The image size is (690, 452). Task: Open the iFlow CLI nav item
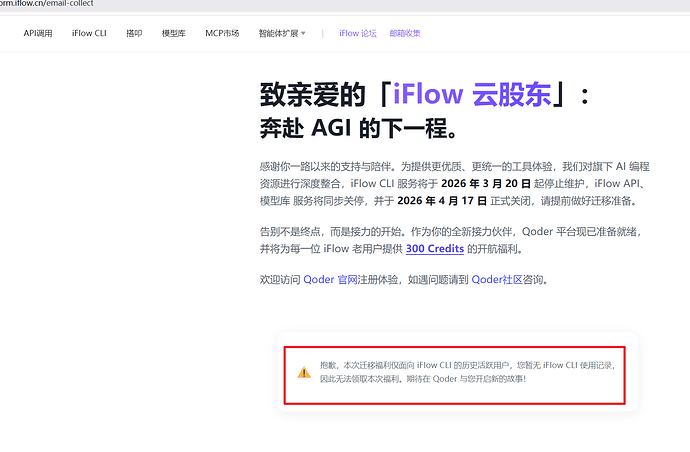coord(89,33)
